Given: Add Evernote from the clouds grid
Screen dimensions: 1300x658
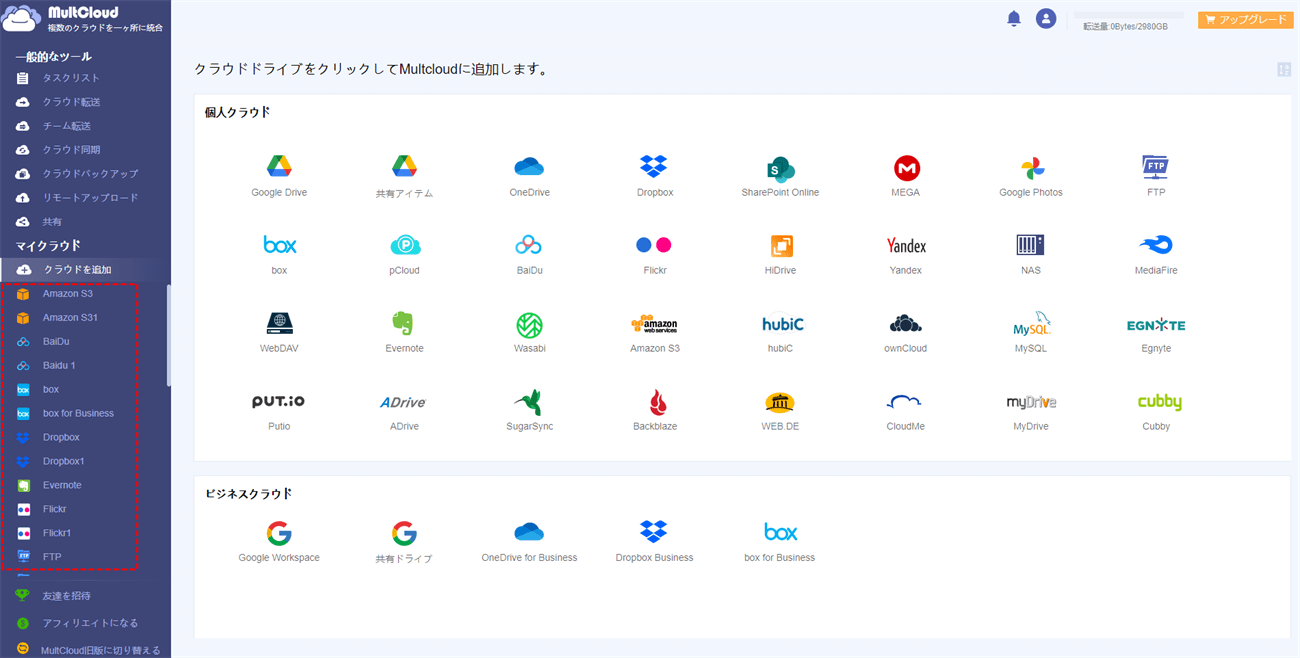Looking at the screenshot, I should coord(405,323).
